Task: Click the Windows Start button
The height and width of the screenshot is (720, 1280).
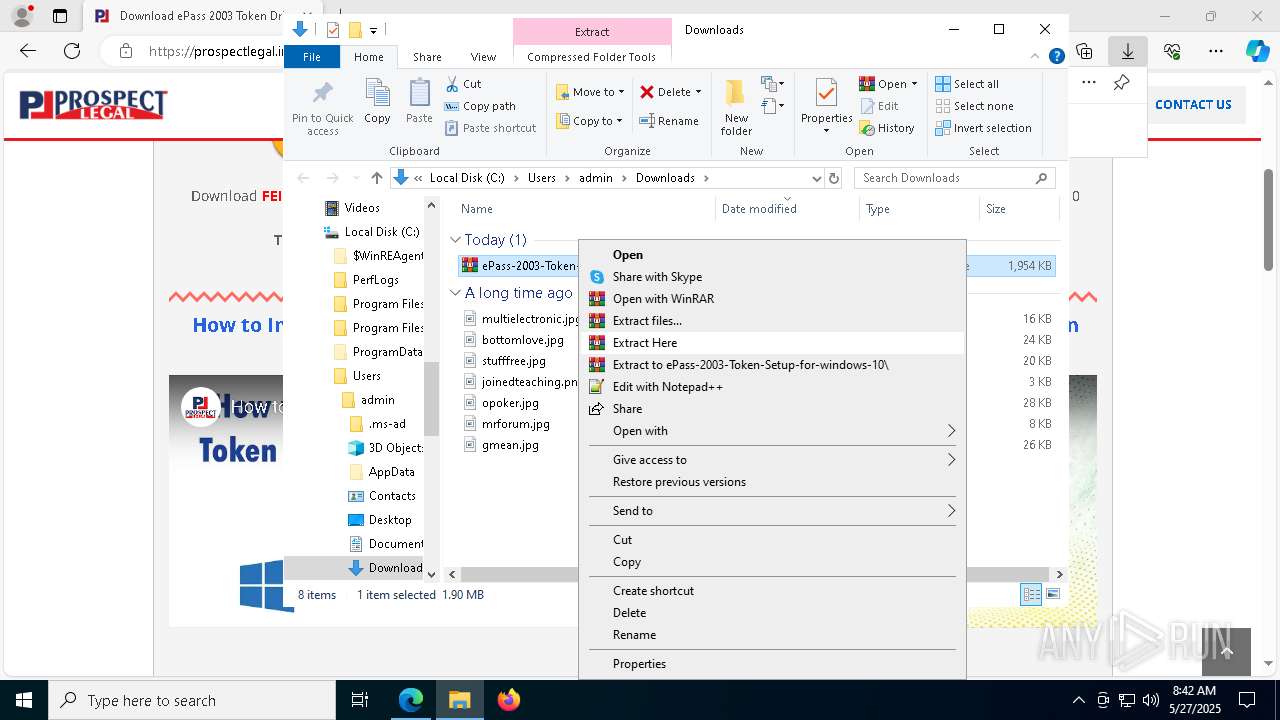Action: click(x=23, y=700)
